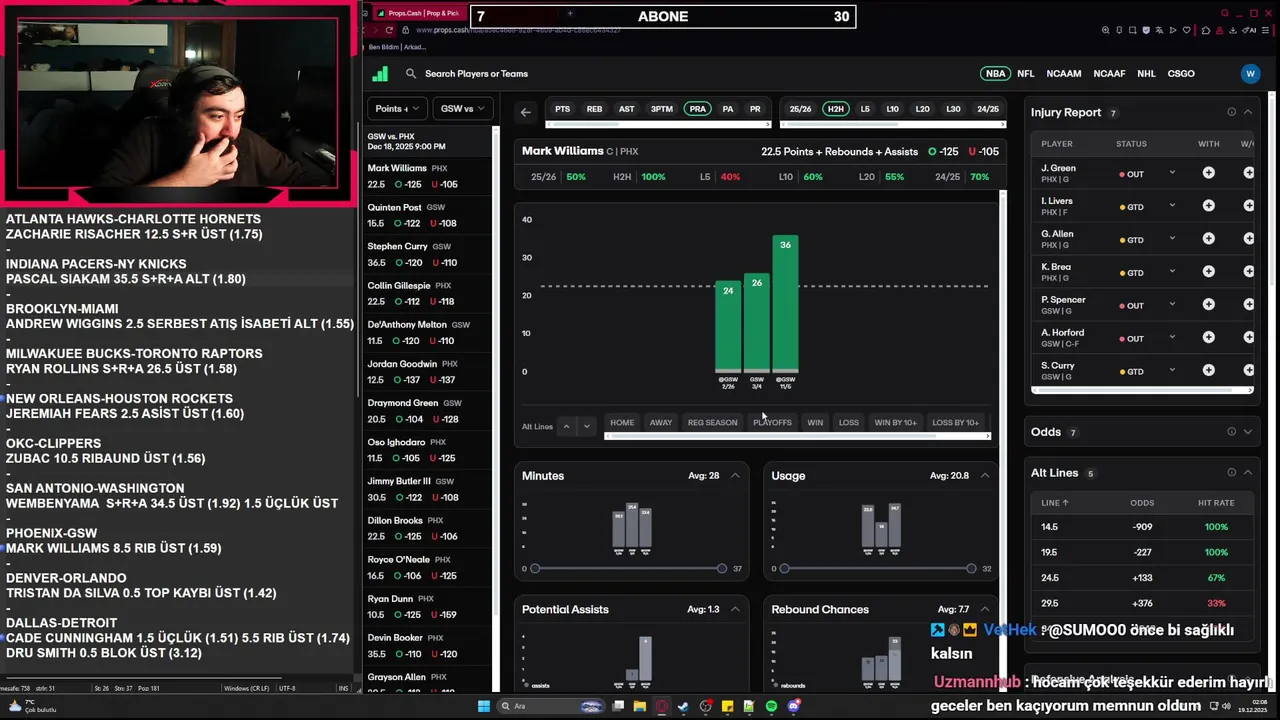Click the W/O plus icon for J. Green
The width and height of the screenshot is (1280, 720).
[x=1249, y=173]
